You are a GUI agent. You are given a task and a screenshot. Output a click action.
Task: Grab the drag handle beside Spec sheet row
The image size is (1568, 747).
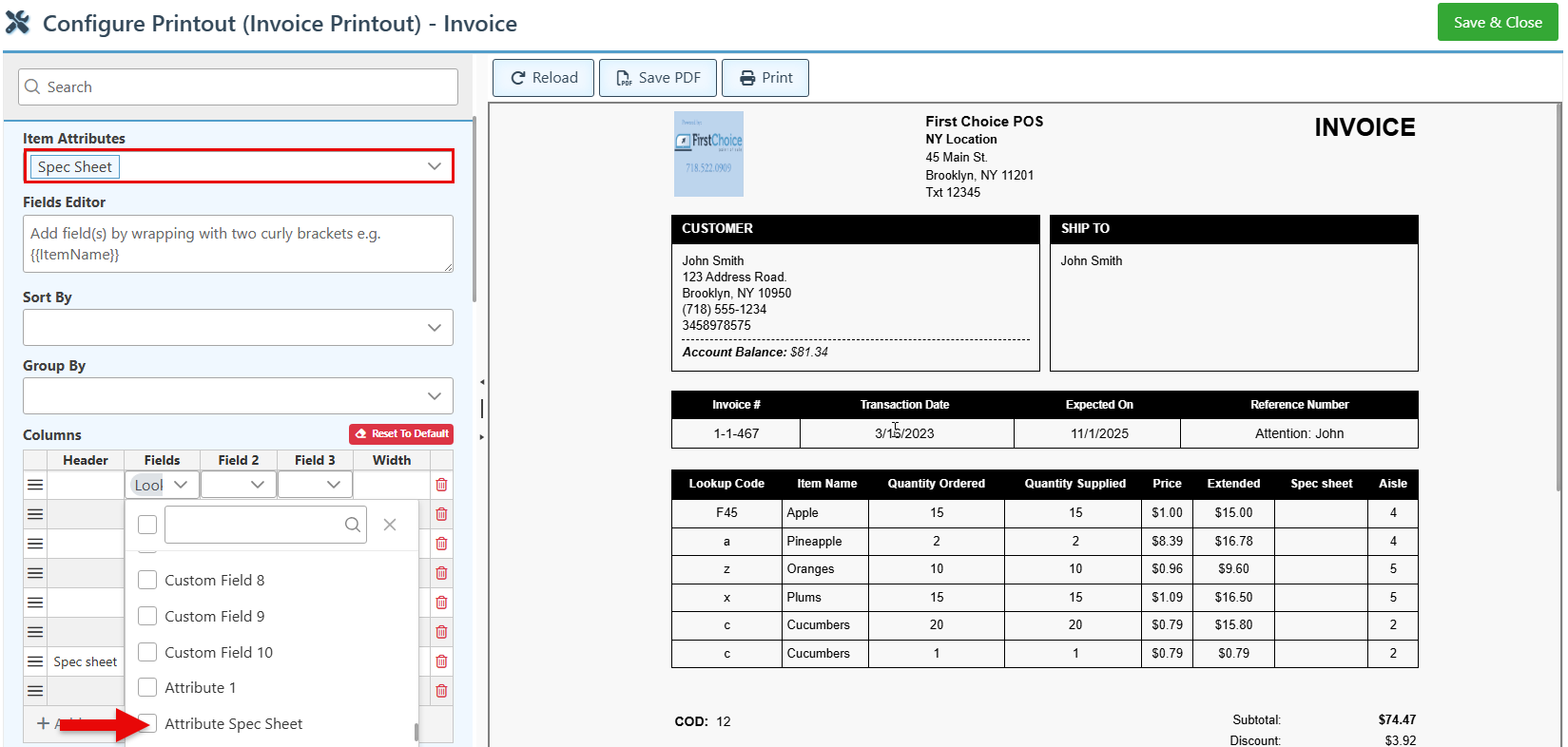(35, 661)
